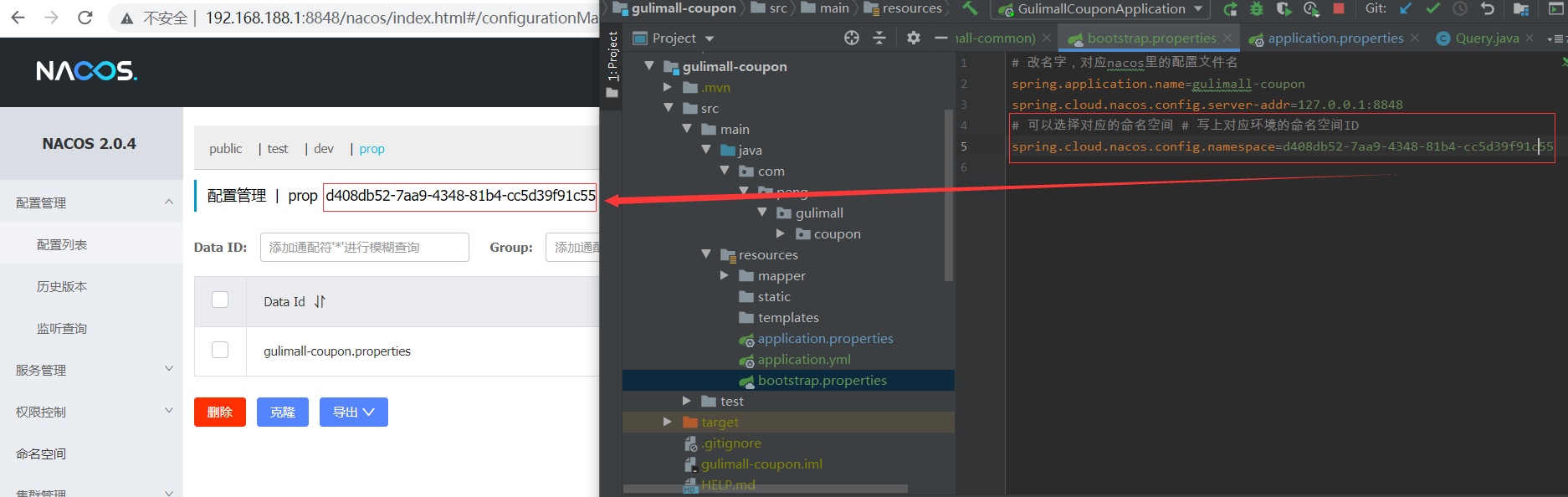
Task: Close the bootstrap.properties editor tab
Action: coord(1227,38)
